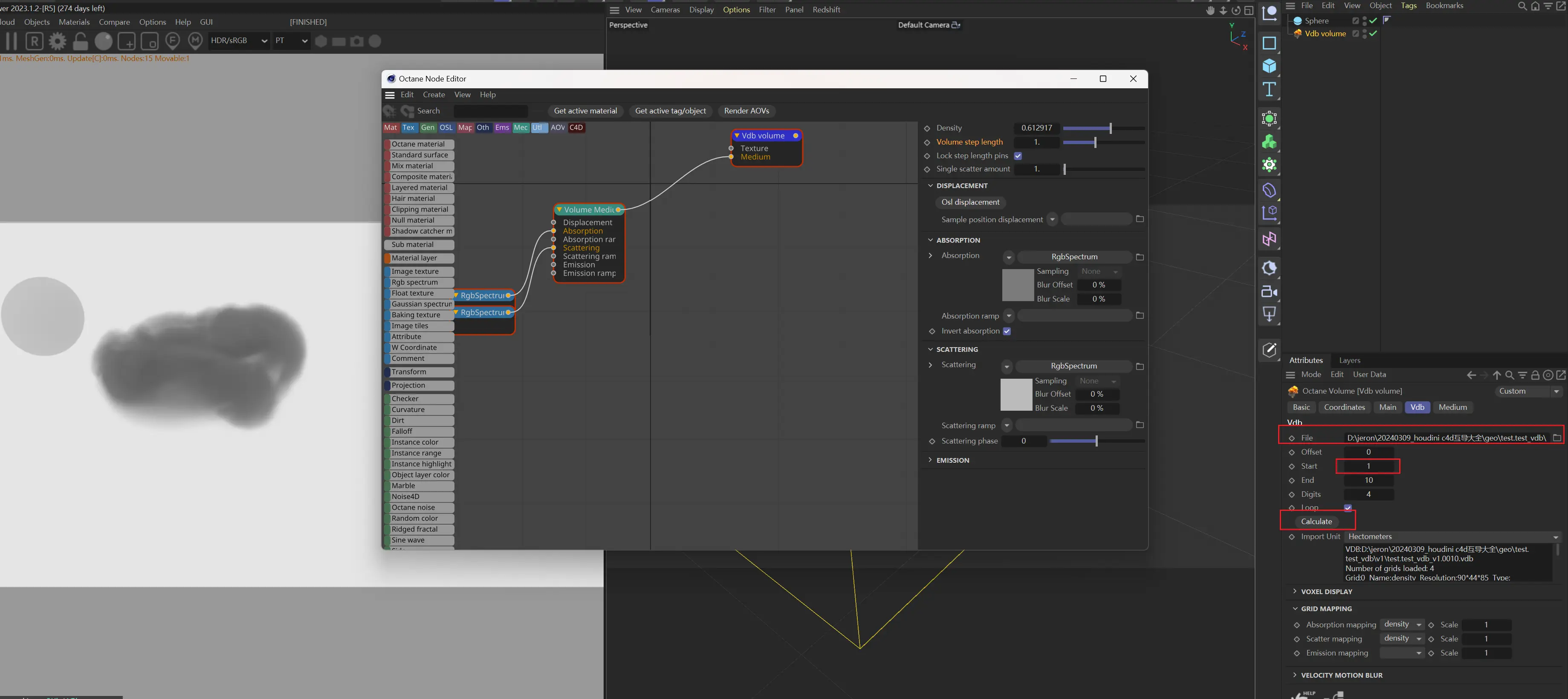Click the Node Editor hamburger menu icon
Screen dimensions: 1568x699
(390, 95)
